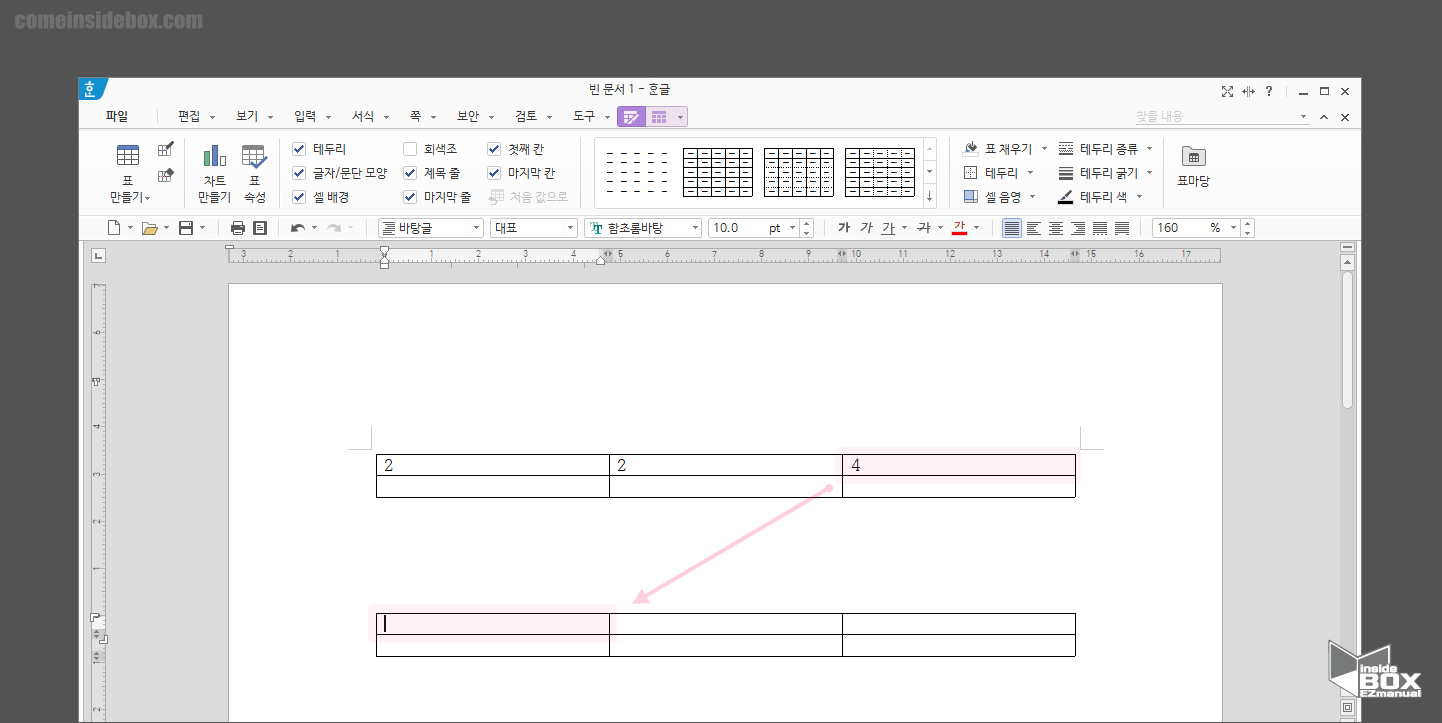Select center alignment icon
The image size is (1442, 723).
pyautogui.click(x=1056, y=228)
